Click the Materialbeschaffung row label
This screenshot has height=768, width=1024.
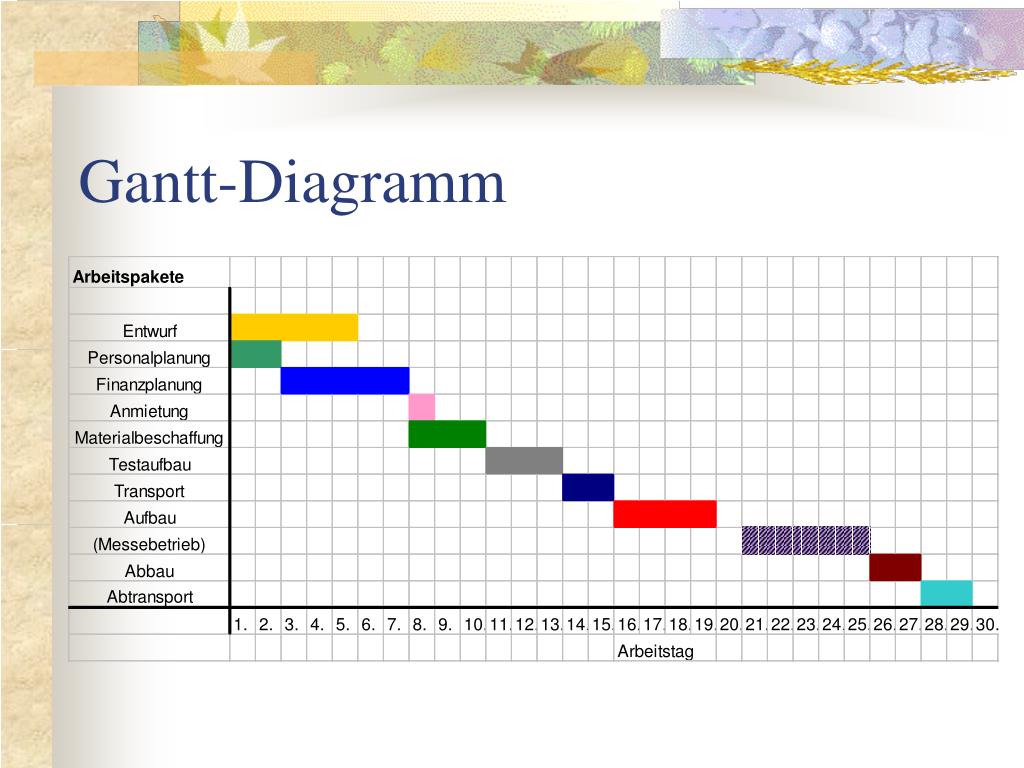click(x=149, y=438)
